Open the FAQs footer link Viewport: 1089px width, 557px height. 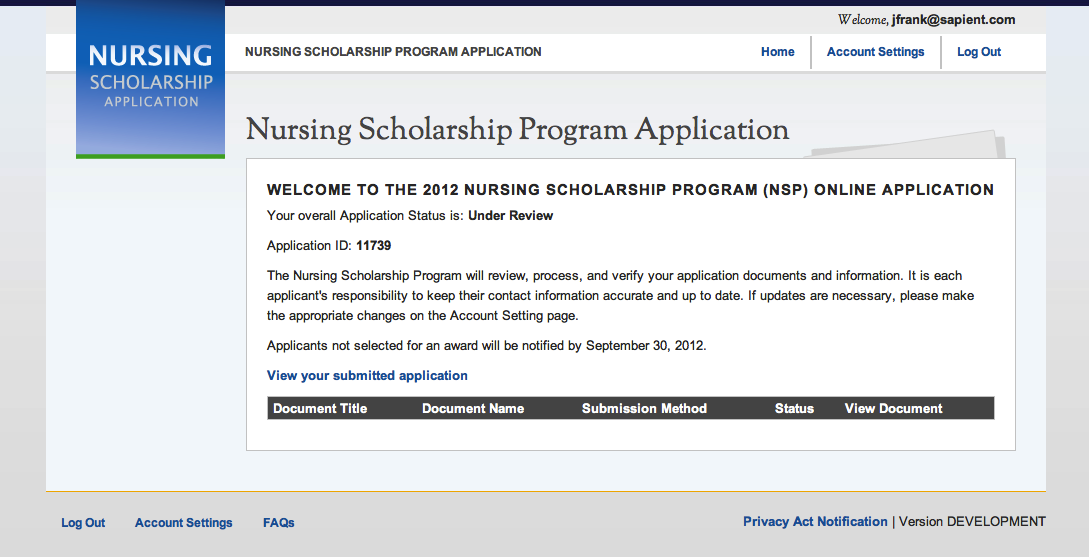coord(278,523)
